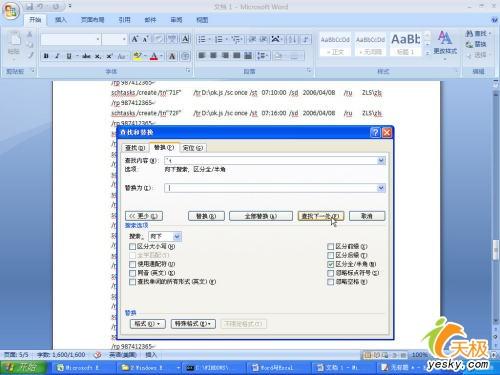Click the Enclose Characters icon

pos(185,56)
